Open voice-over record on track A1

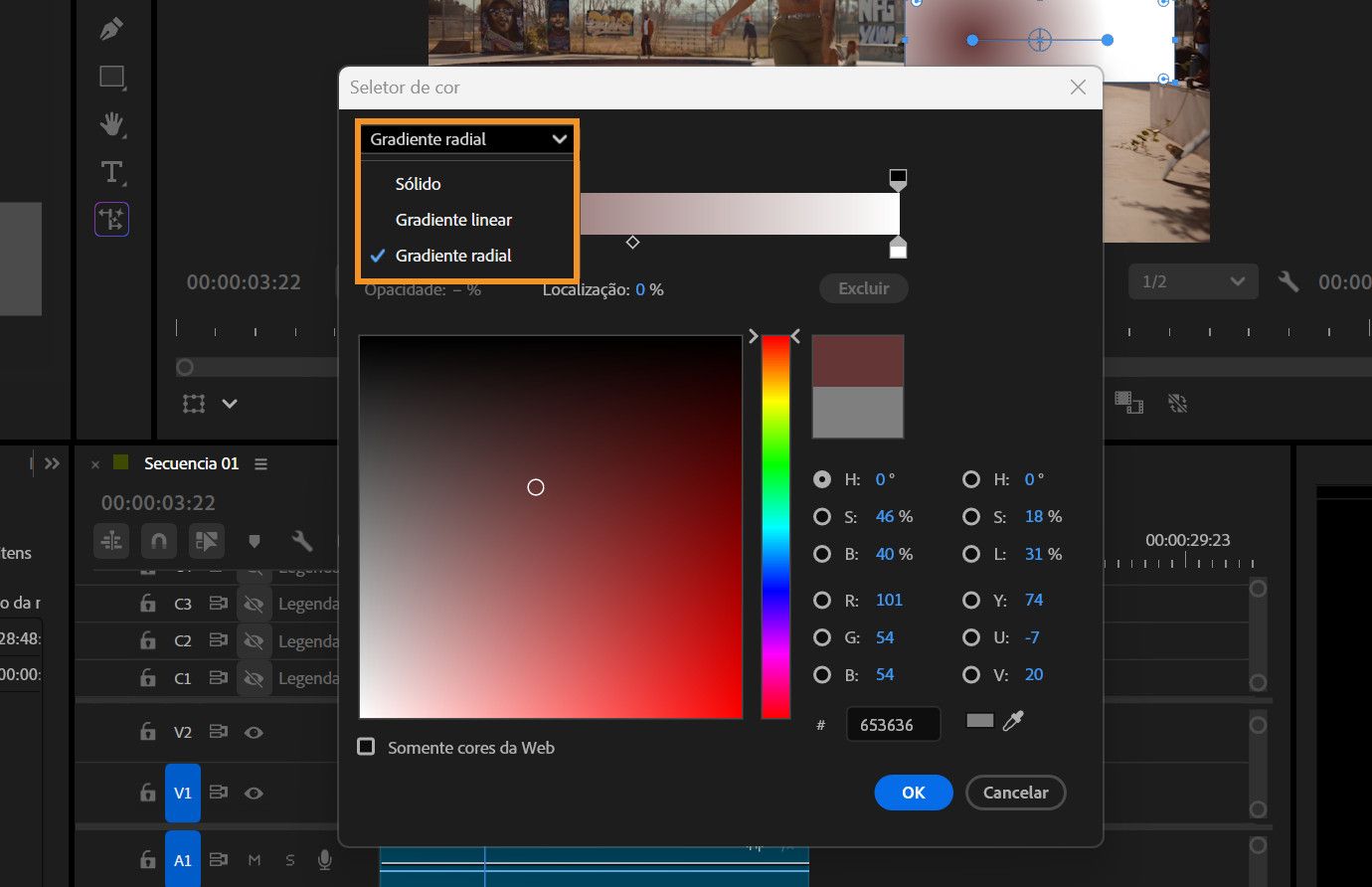[x=324, y=859]
